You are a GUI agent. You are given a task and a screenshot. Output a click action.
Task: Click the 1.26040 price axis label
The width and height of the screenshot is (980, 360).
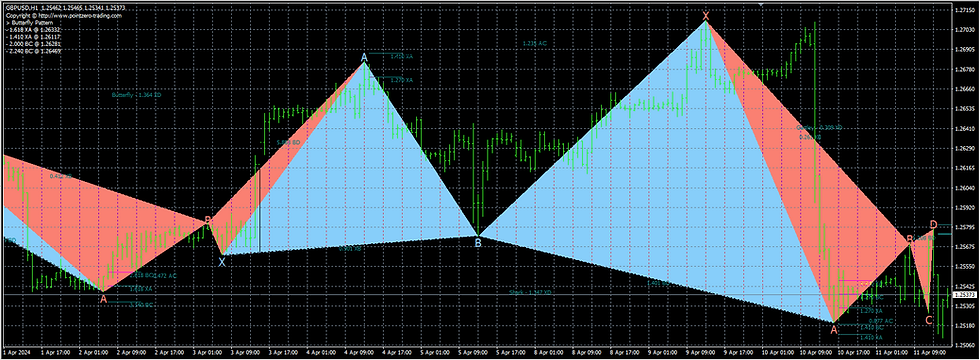coord(966,188)
